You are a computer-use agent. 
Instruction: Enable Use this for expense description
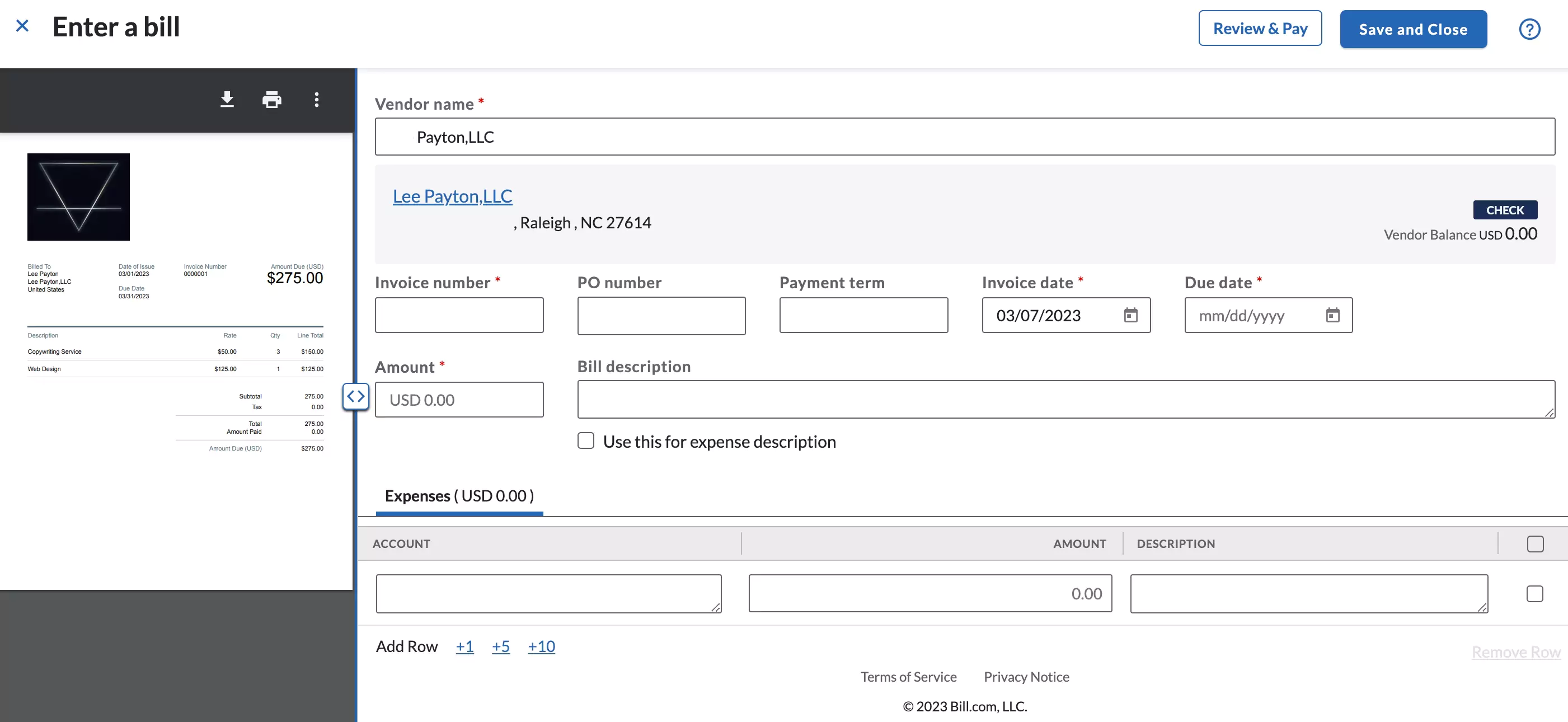click(585, 440)
